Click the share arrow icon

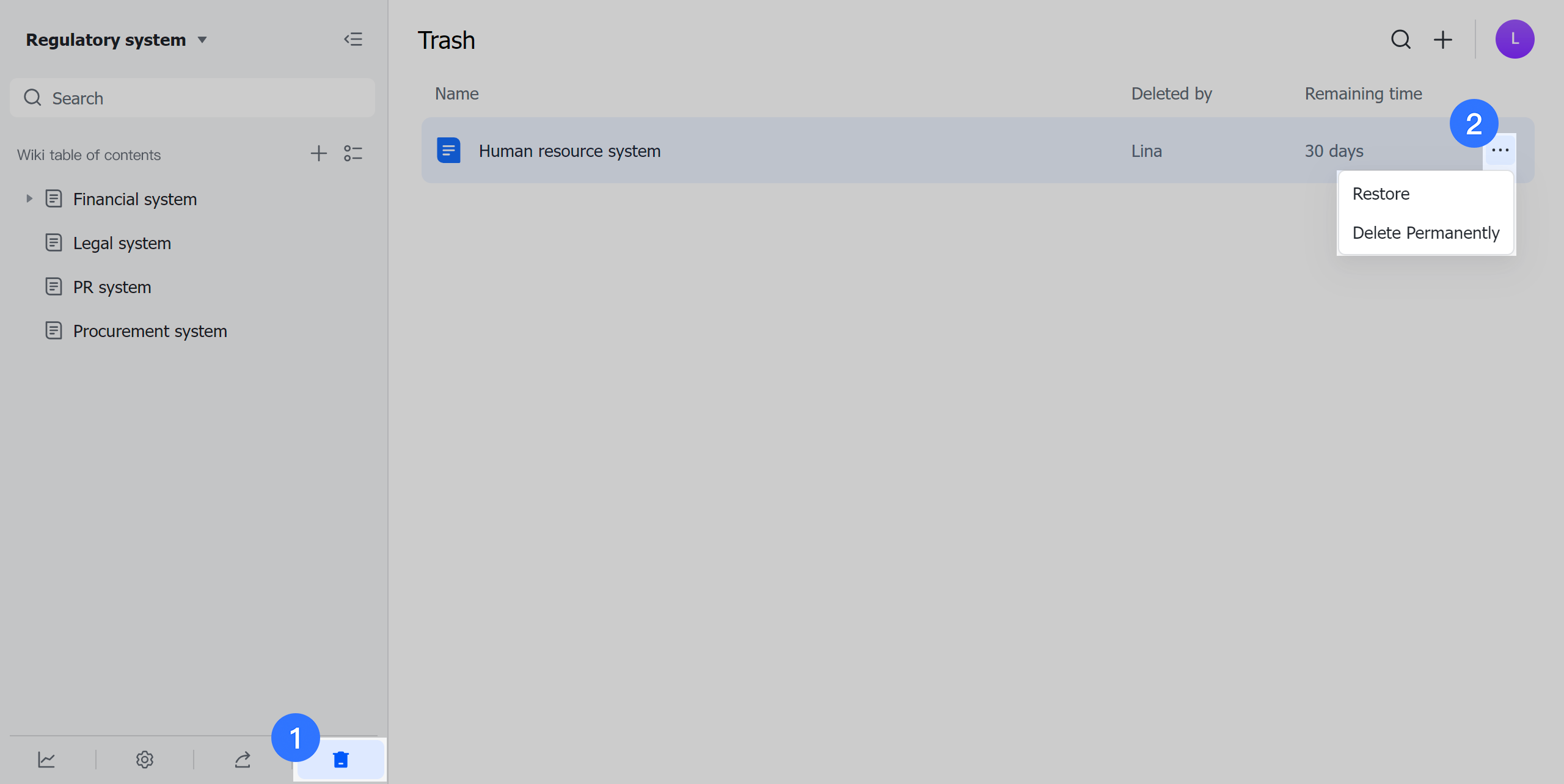pos(243,760)
